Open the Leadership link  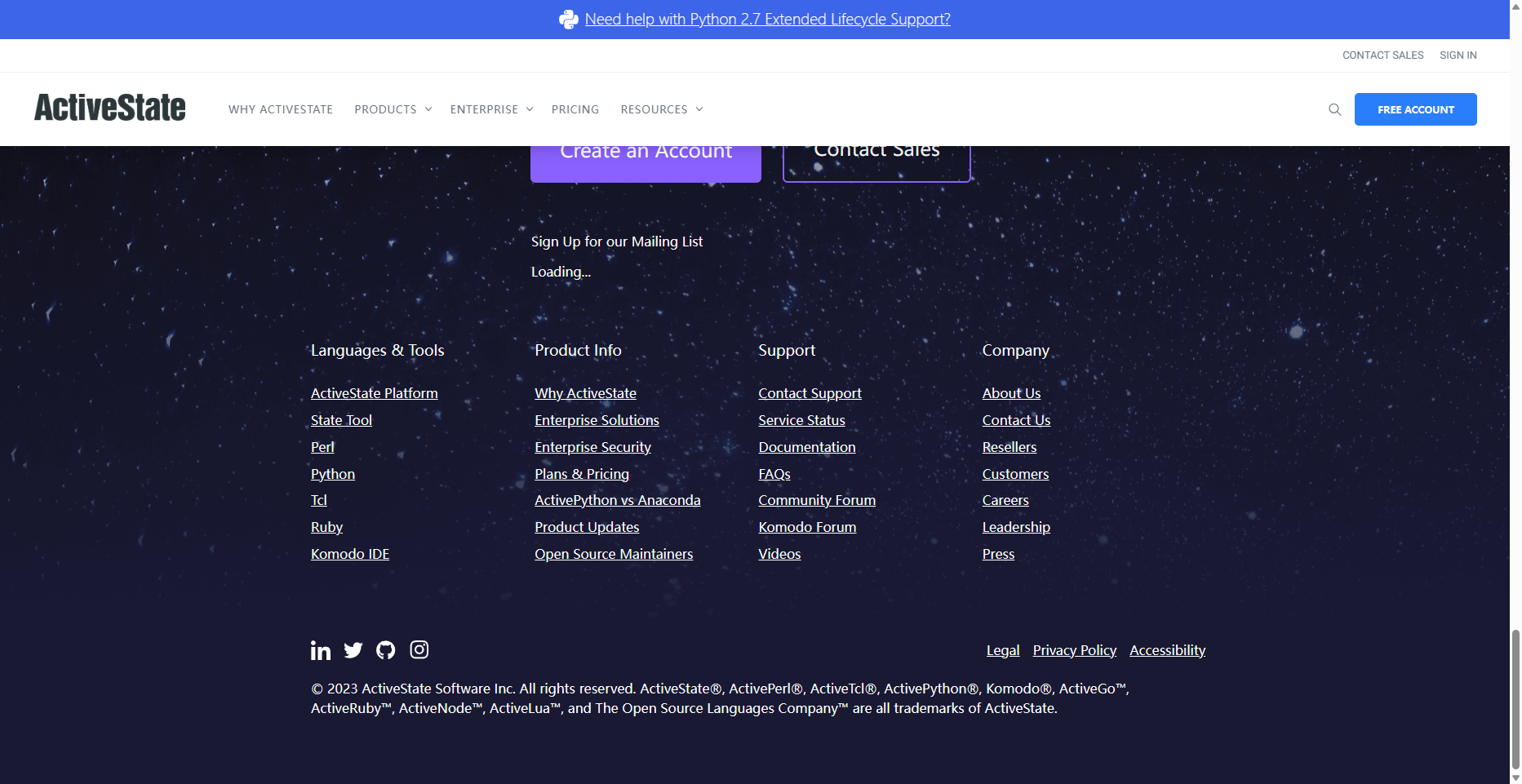point(1016,527)
